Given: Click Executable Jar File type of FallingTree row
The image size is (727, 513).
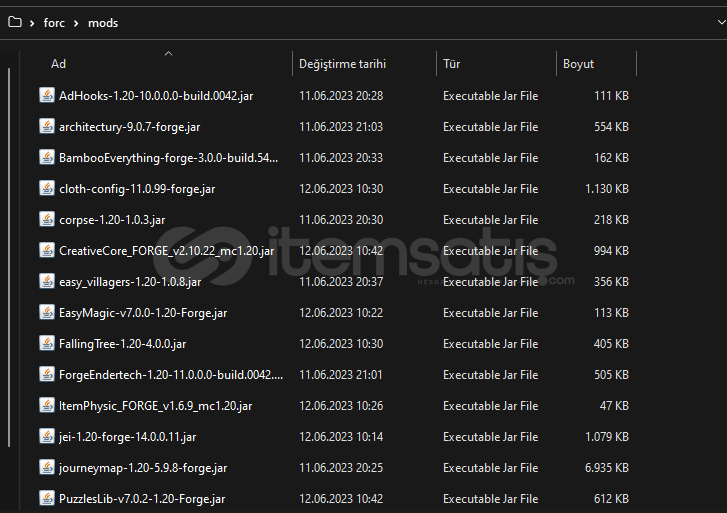Looking at the screenshot, I should point(491,344).
